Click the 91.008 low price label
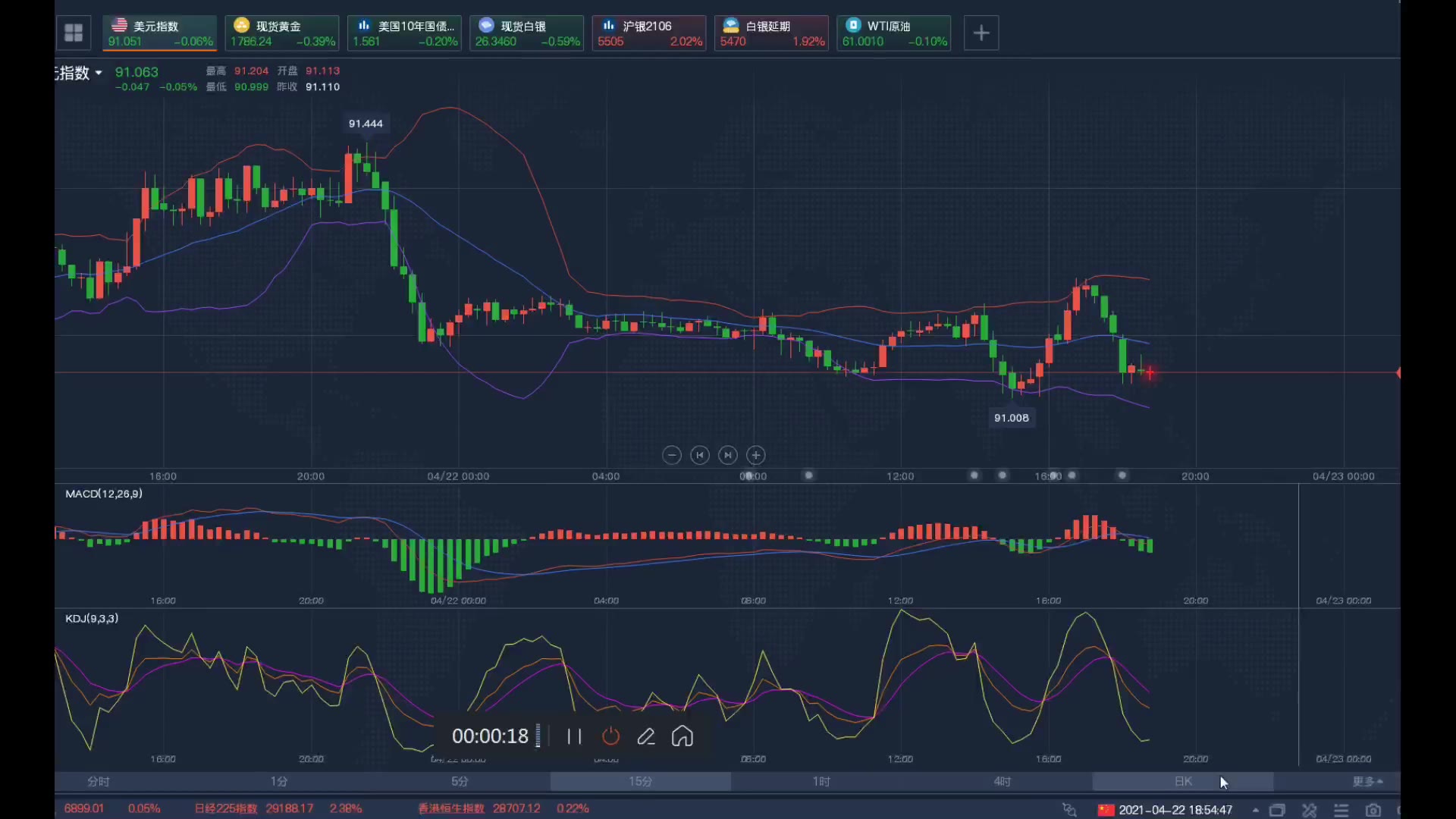Screen dimensions: 1456x819 pyautogui.click(x=1012, y=418)
